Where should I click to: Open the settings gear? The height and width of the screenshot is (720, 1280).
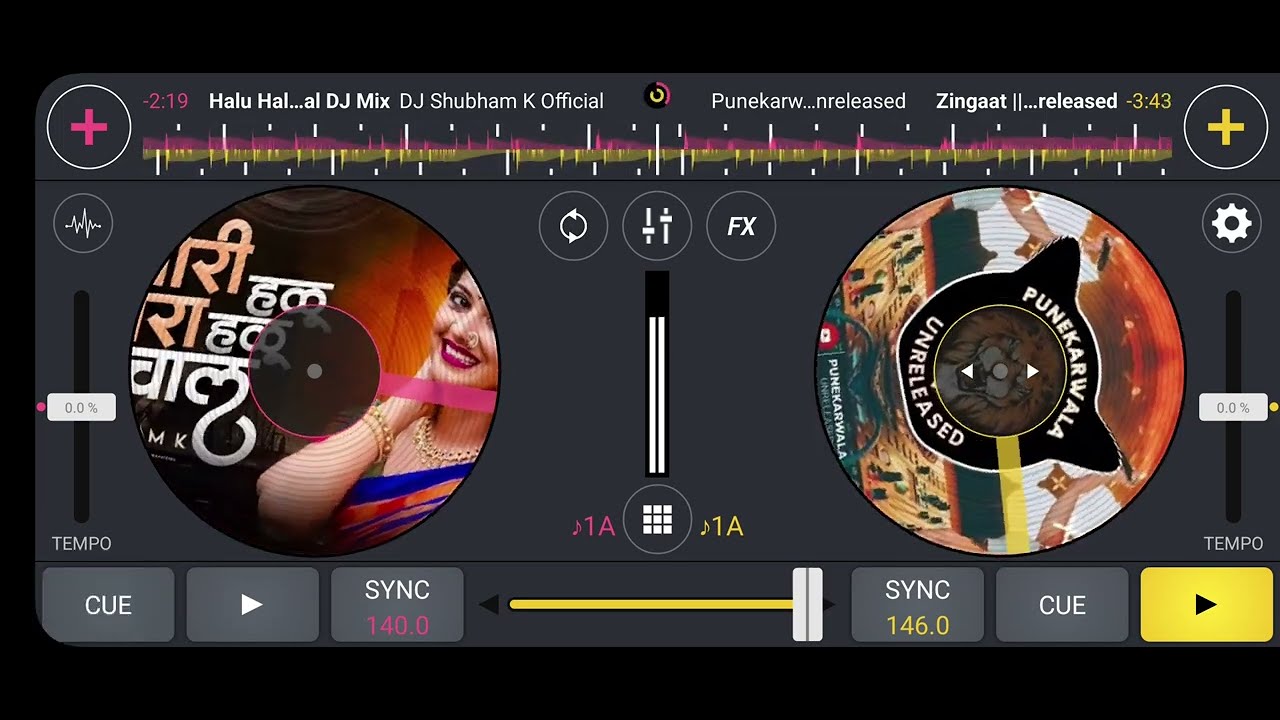pyautogui.click(x=1231, y=224)
